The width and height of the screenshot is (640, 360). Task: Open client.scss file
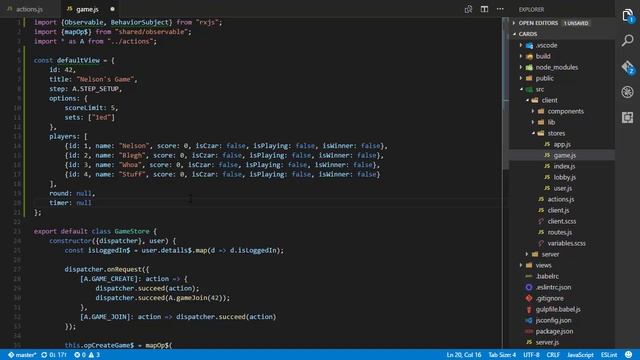(x=562, y=221)
